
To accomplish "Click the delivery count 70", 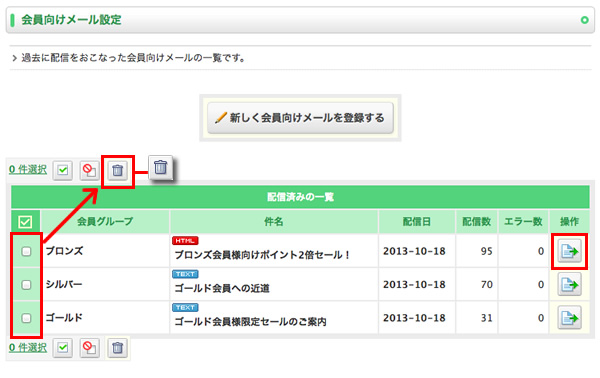I will click(486, 285).
